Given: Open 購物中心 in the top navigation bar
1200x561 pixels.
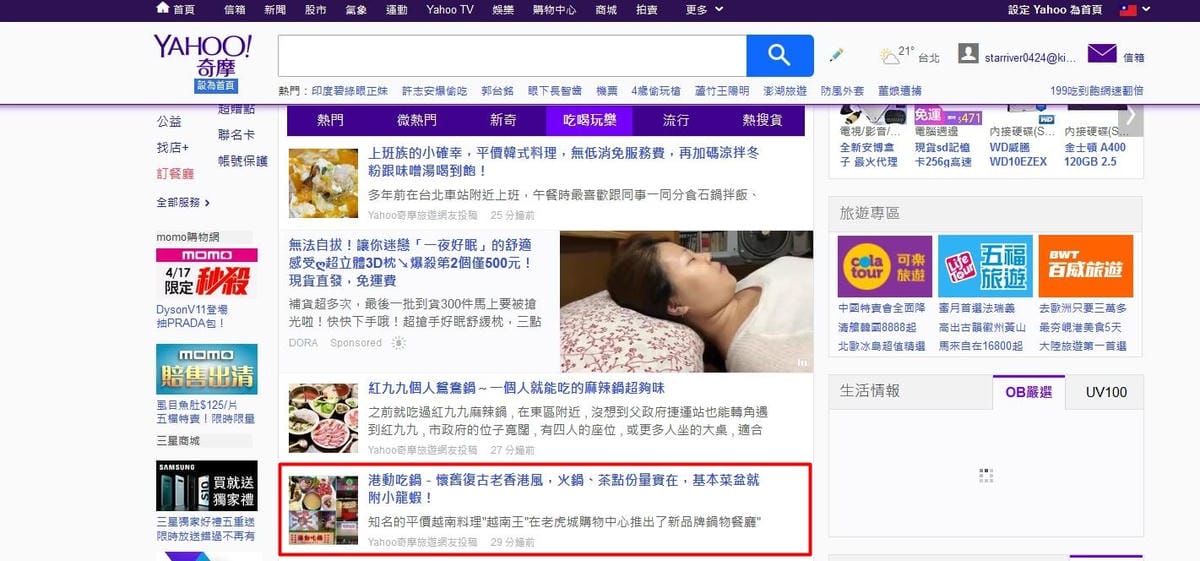Looking at the screenshot, I should pos(556,10).
